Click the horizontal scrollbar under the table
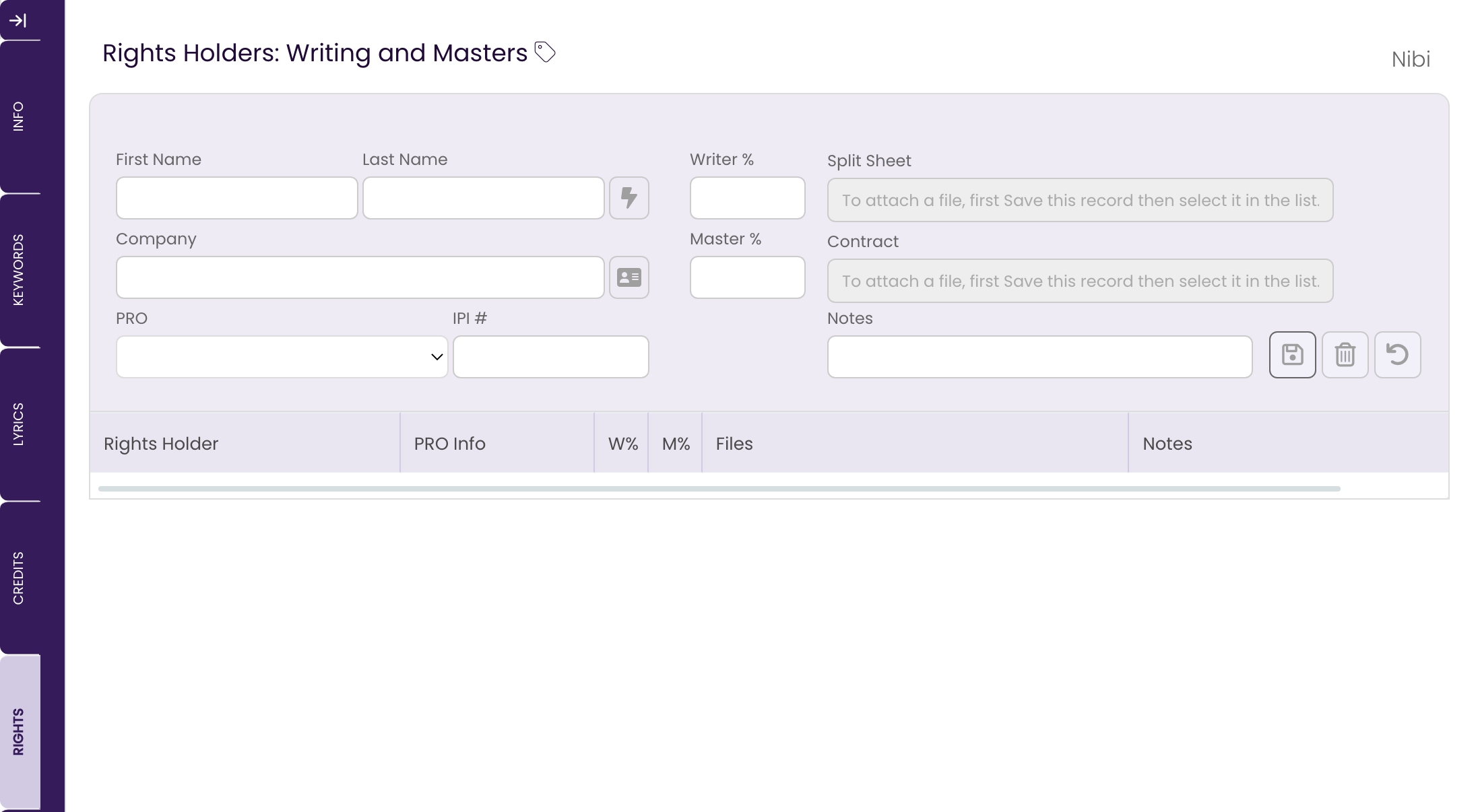 pyautogui.click(x=719, y=489)
